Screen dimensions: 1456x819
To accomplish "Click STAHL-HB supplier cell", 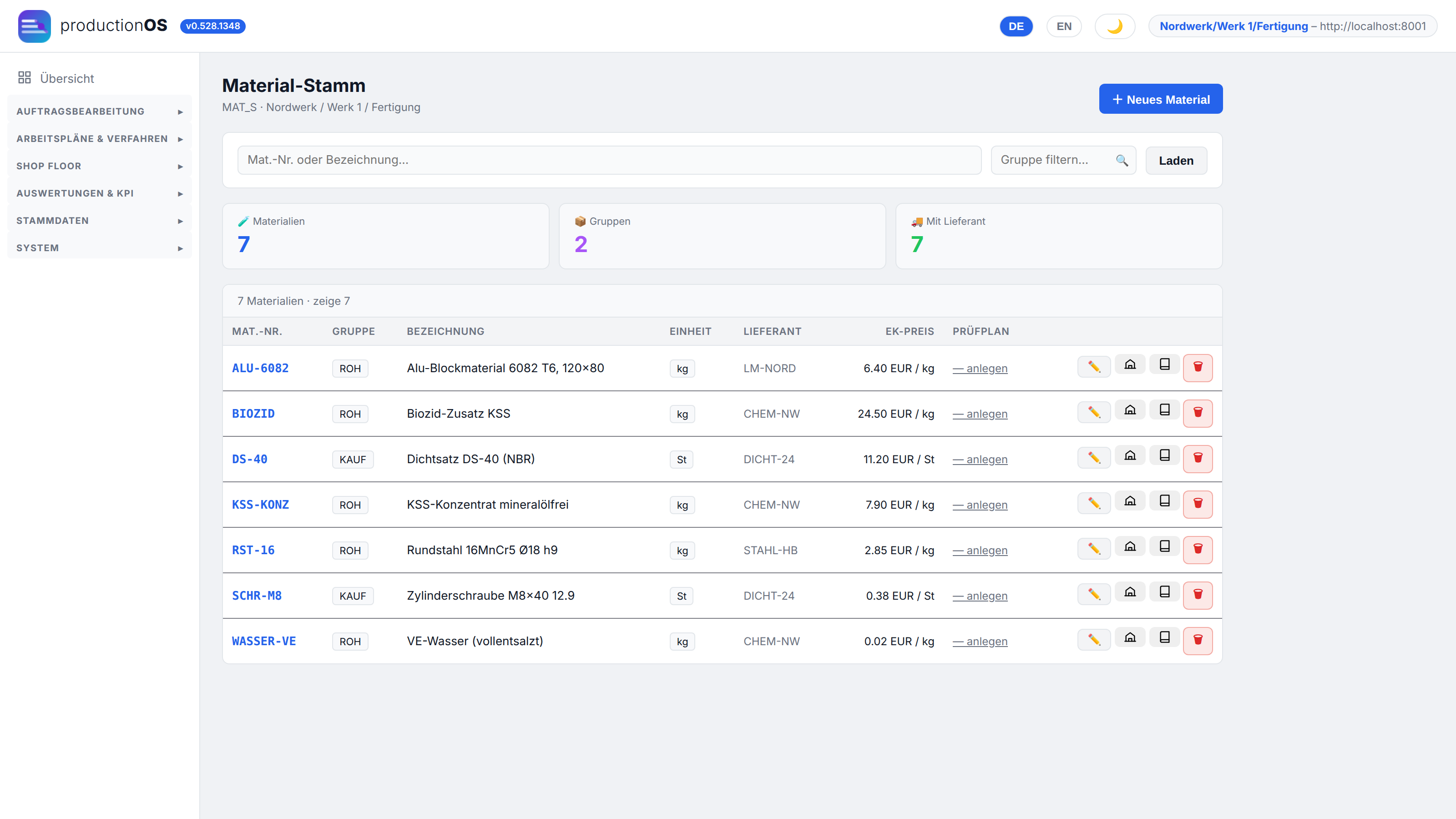I will click(770, 551).
